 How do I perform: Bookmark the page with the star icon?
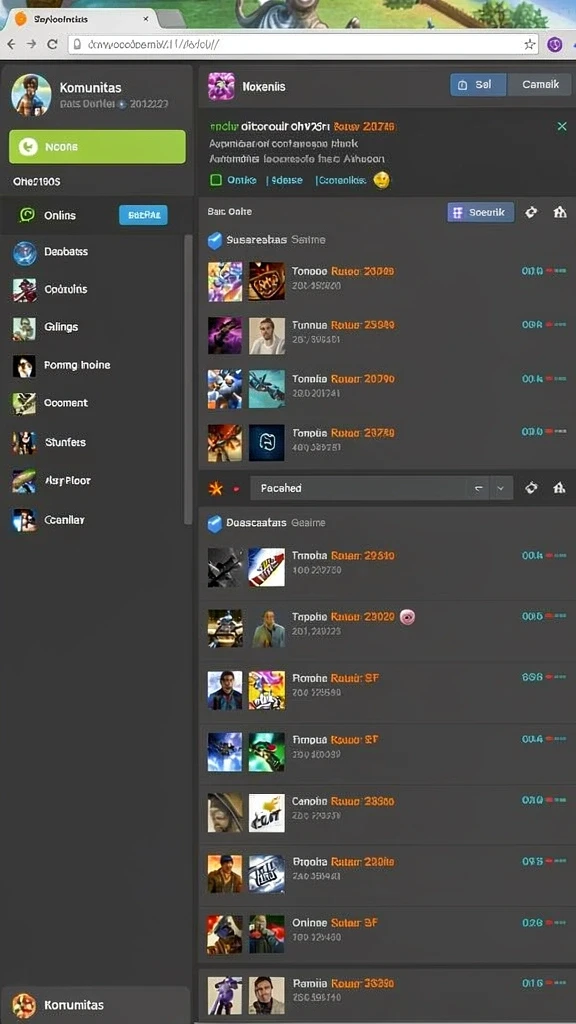(529, 44)
